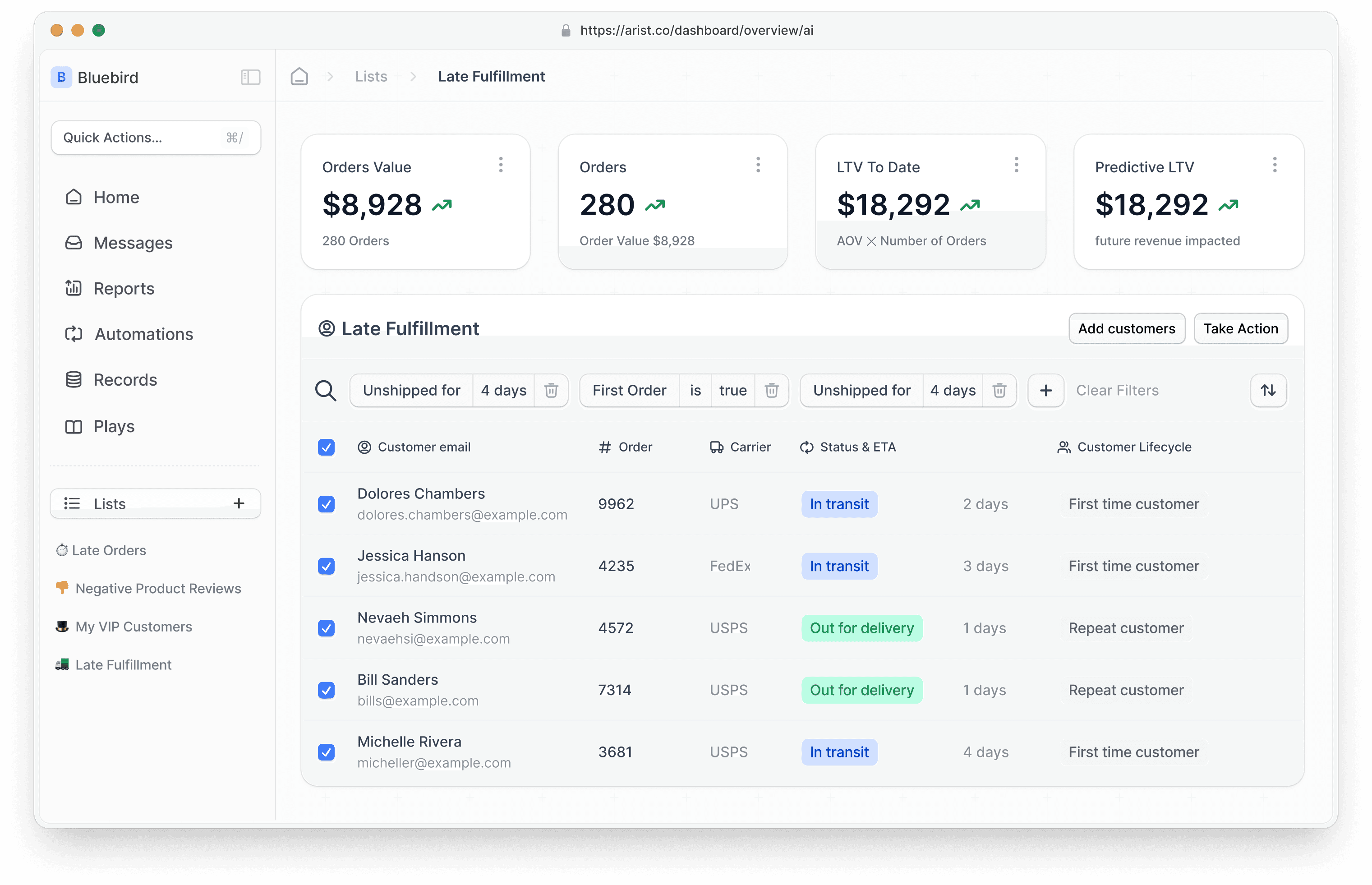Uncheck Dolores Chambers row checkbox
Viewport: 1372px width, 885px height.
point(327,504)
